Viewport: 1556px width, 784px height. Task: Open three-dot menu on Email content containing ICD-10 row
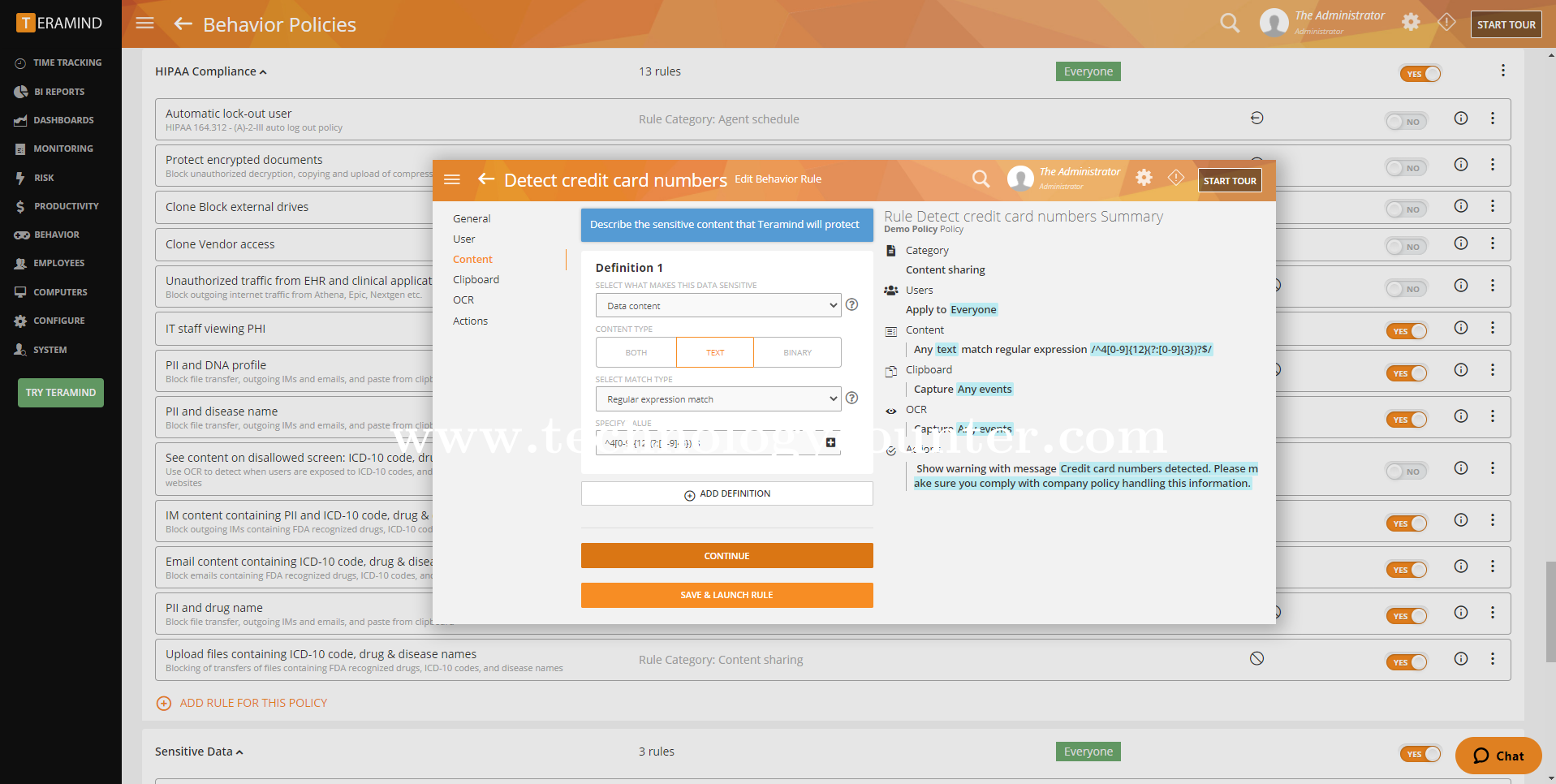pyautogui.click(x=1492, y=566)
